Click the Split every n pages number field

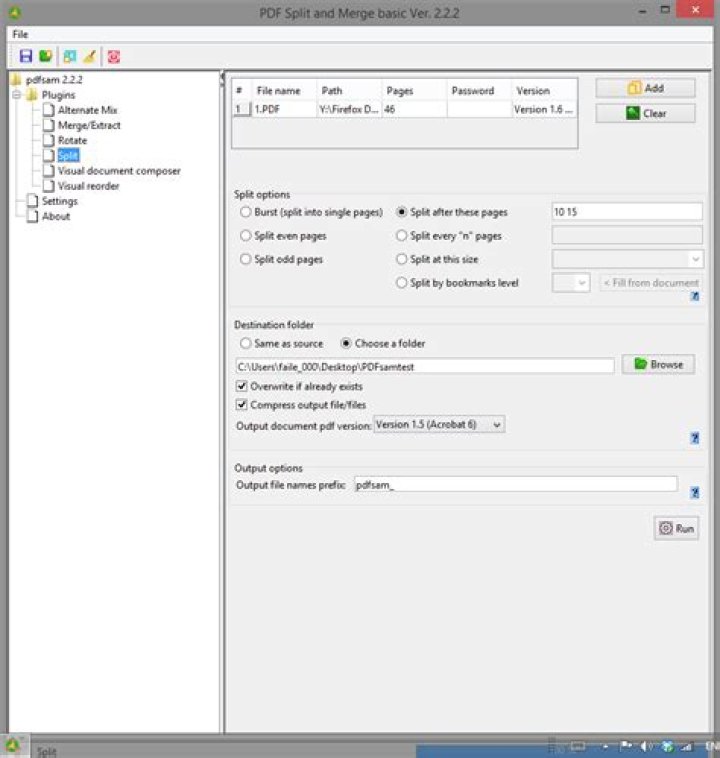pyautogui.click(x=627, y=235)
